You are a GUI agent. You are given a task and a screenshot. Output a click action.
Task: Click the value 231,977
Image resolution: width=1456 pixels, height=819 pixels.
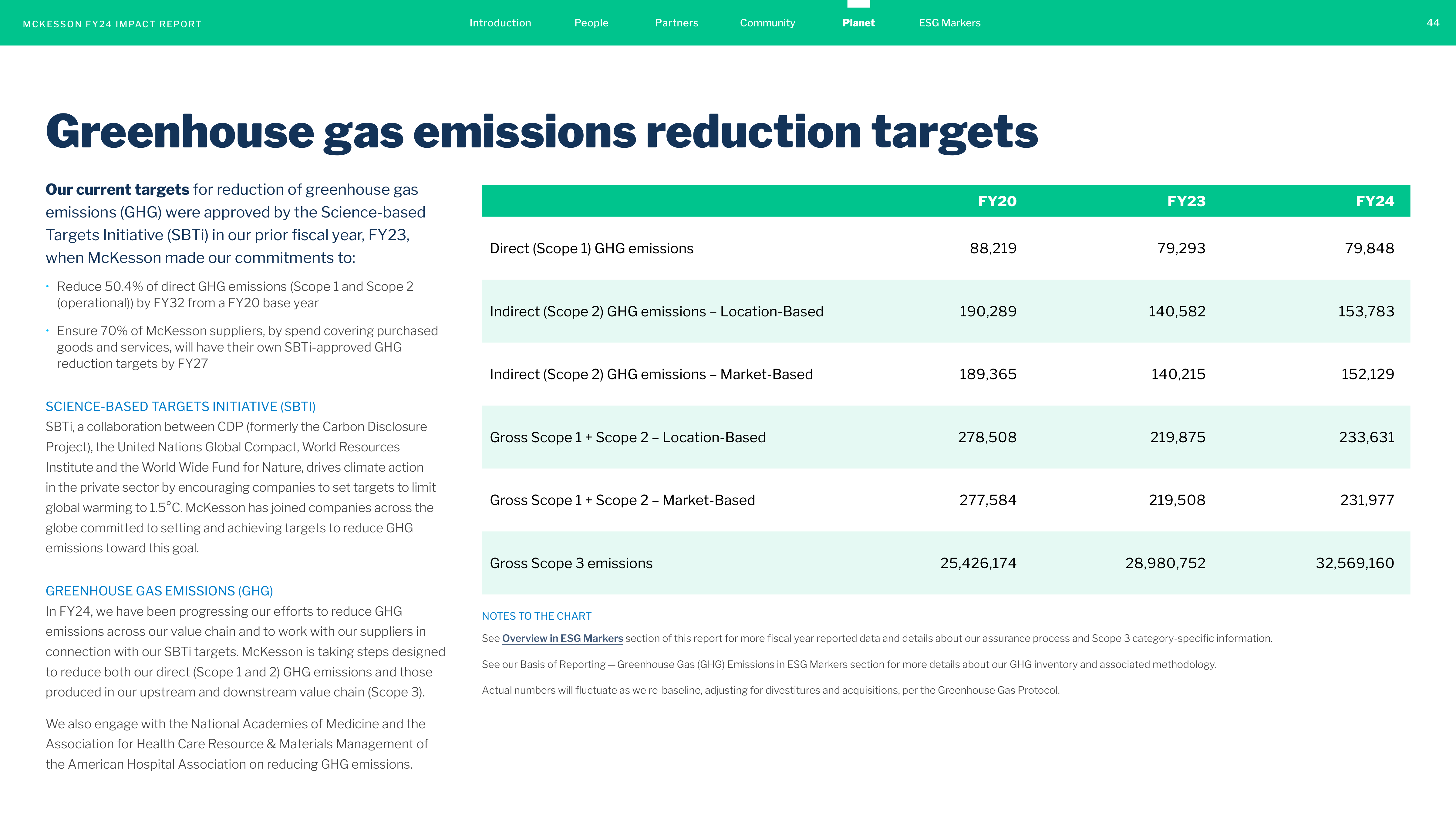[1367, 500]
